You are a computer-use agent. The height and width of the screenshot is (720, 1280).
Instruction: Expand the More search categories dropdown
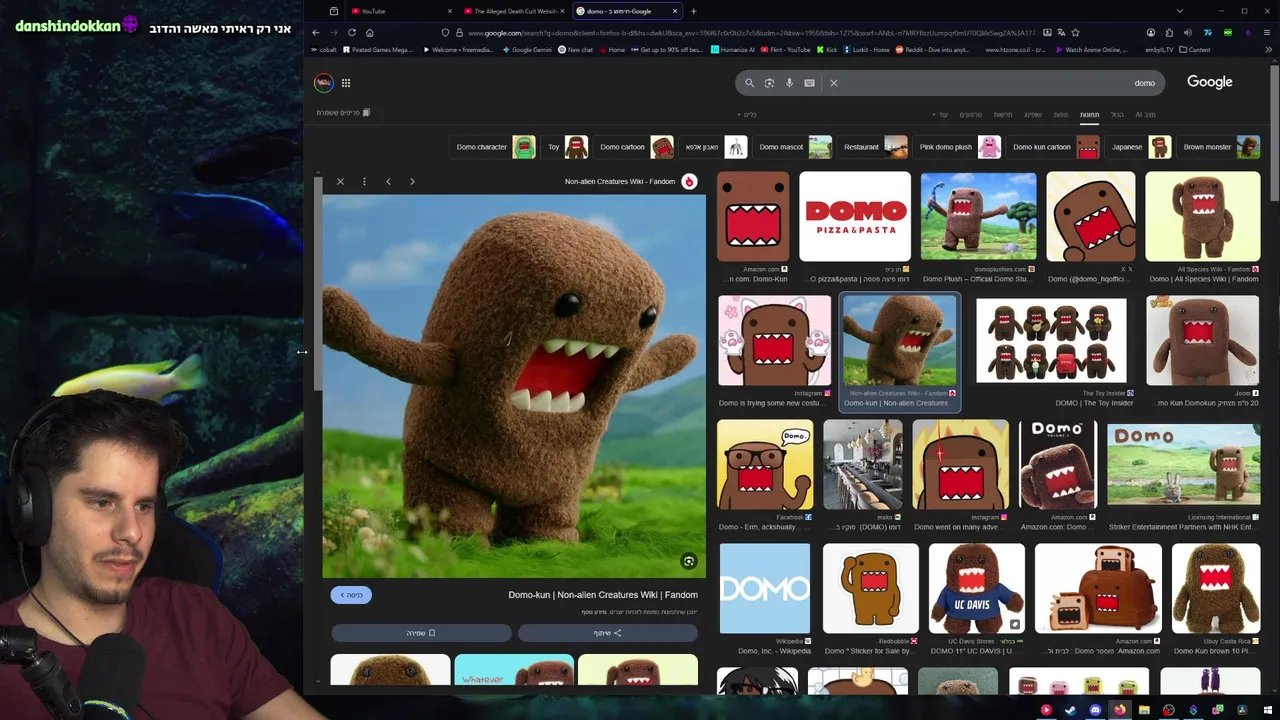coord(940,115)
